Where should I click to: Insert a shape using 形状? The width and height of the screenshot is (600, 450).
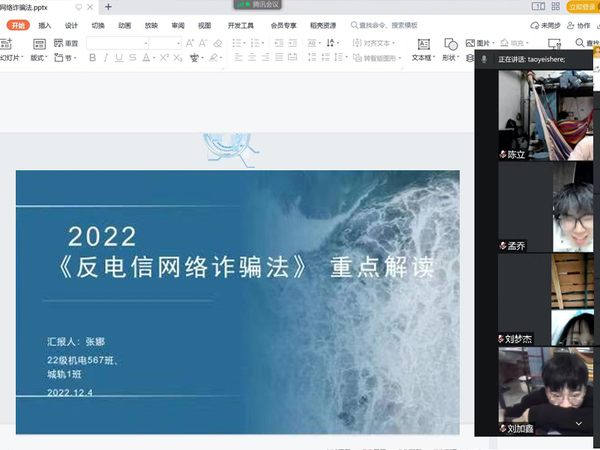tap(450, 50)
